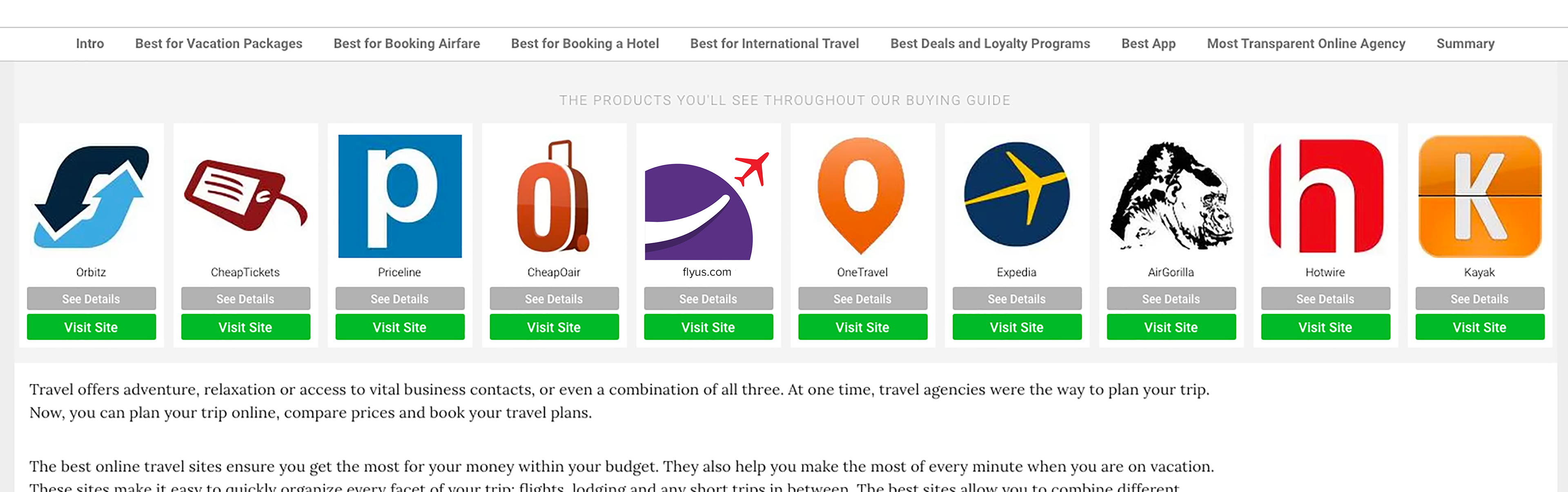This screenshot has width=1568, height=492.
Task: Open Best for Booking Airfare tab
Action: tap(407, 44)
